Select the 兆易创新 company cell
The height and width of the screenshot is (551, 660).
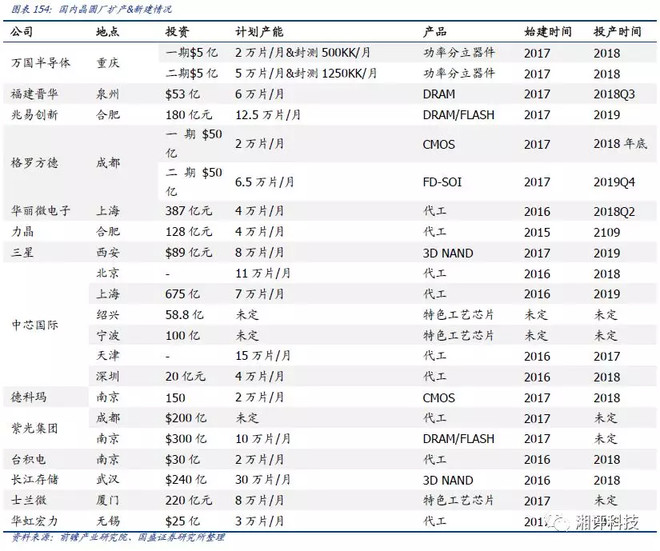point(34,114)
